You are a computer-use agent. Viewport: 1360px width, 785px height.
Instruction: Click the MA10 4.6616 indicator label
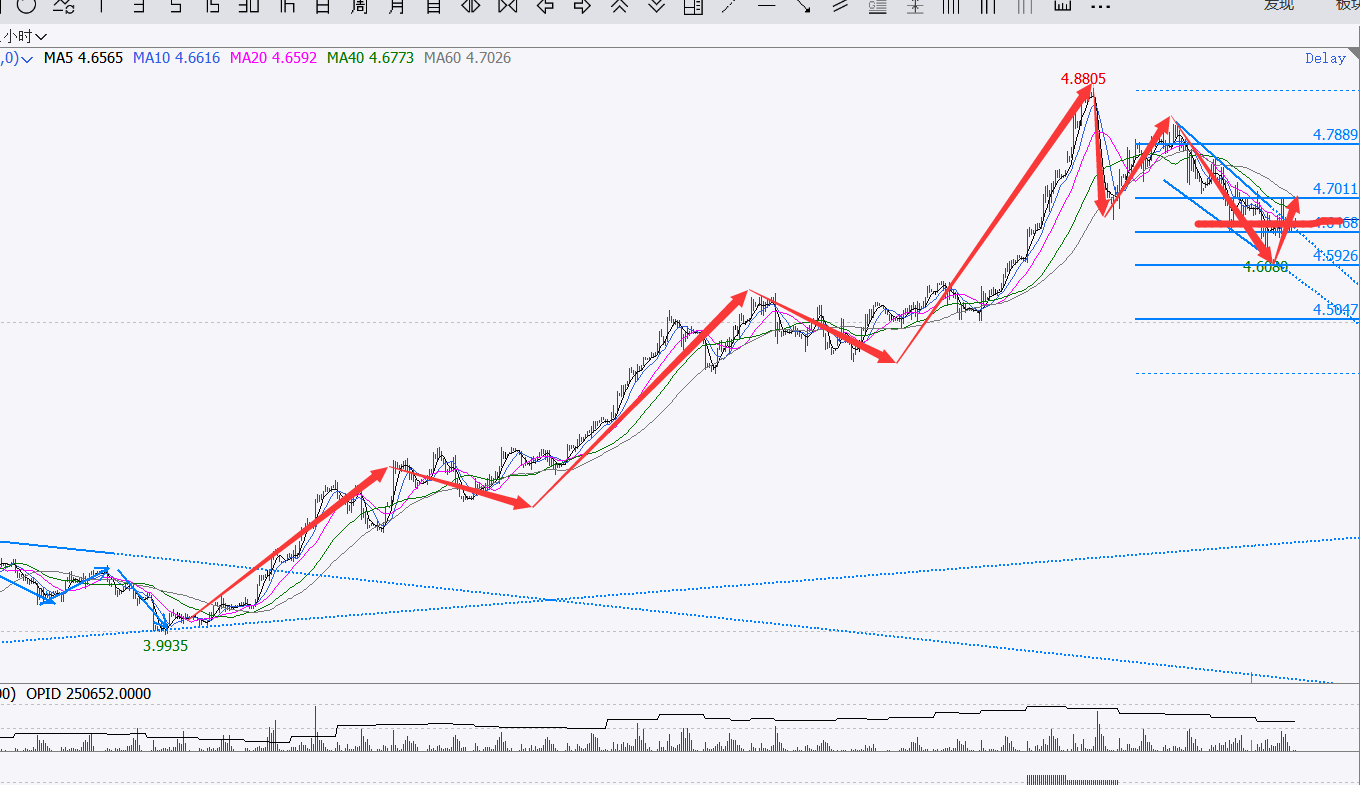coord(176,58)
